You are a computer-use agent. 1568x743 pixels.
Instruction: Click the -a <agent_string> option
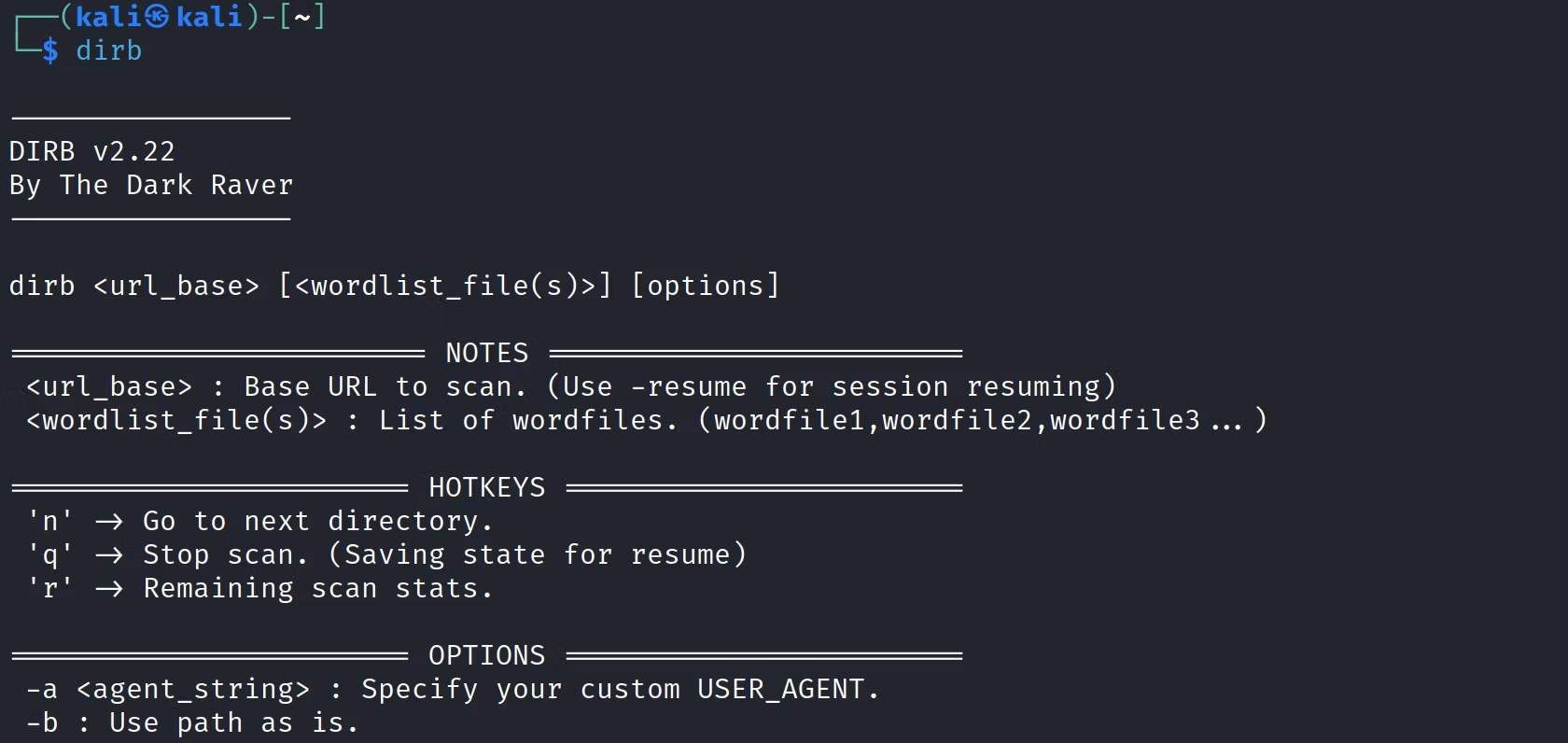click(x=168, y=689)
